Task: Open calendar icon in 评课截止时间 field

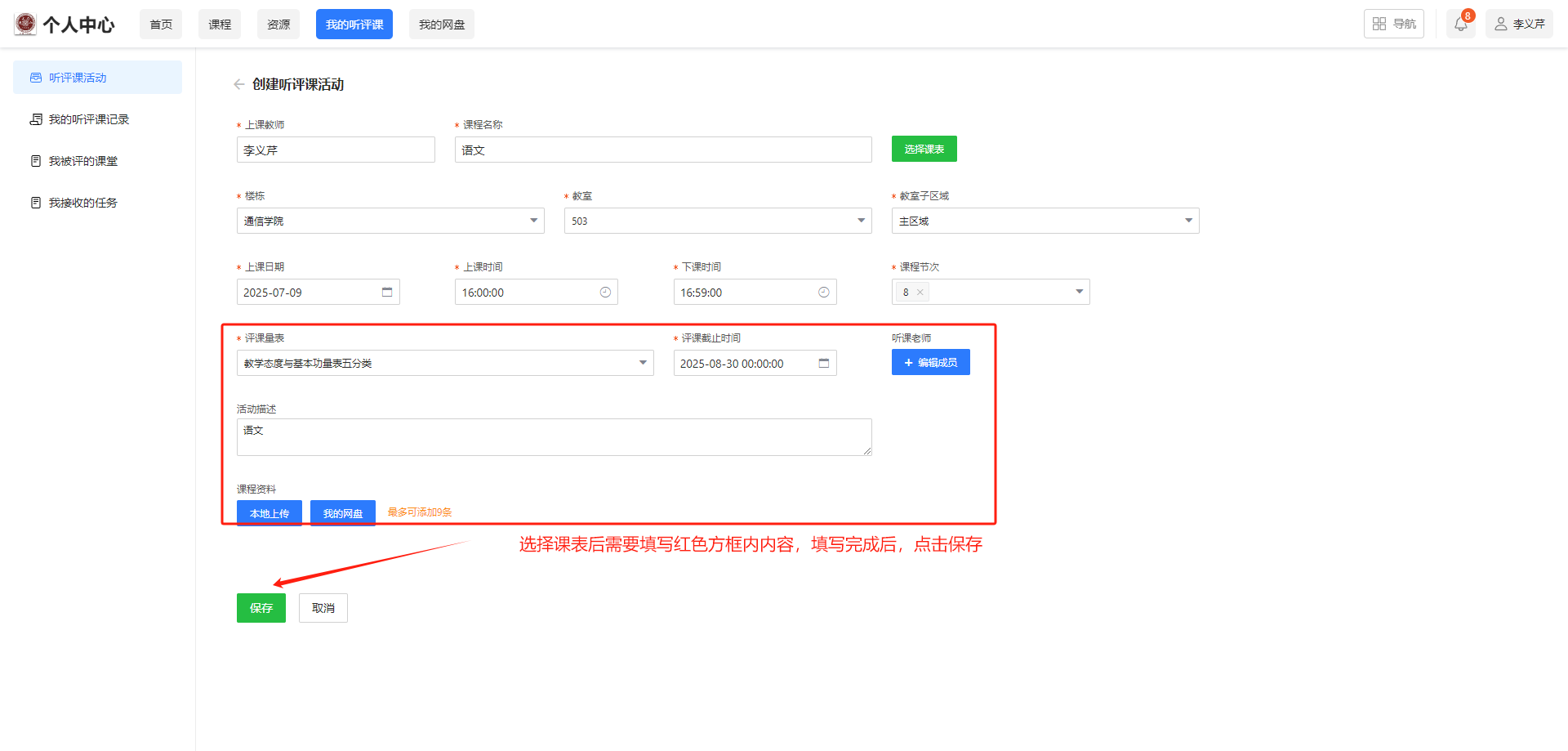Action: (x=823, y=364)
